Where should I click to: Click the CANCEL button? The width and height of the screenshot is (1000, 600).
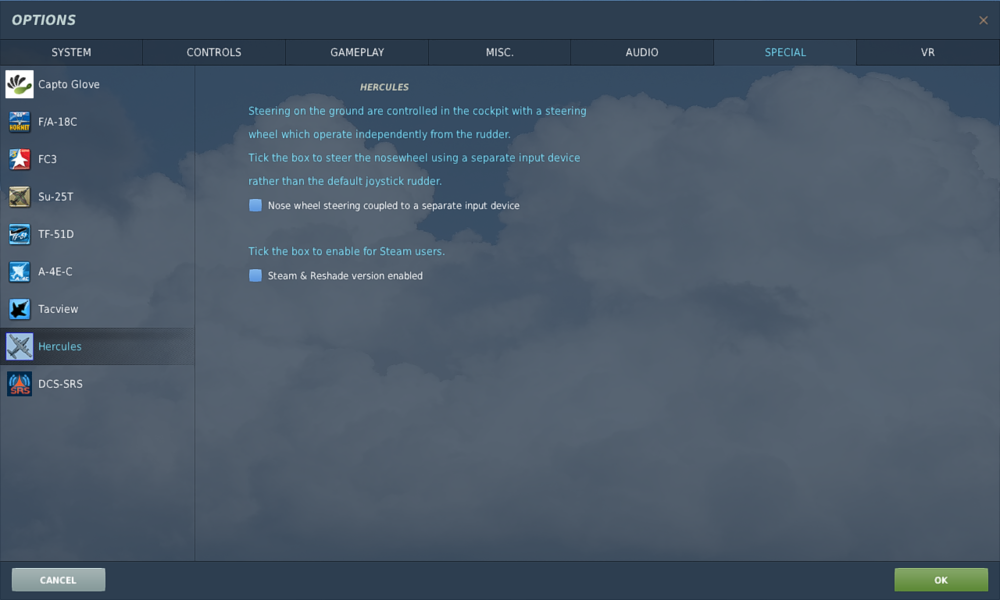[x=58, y=580]
